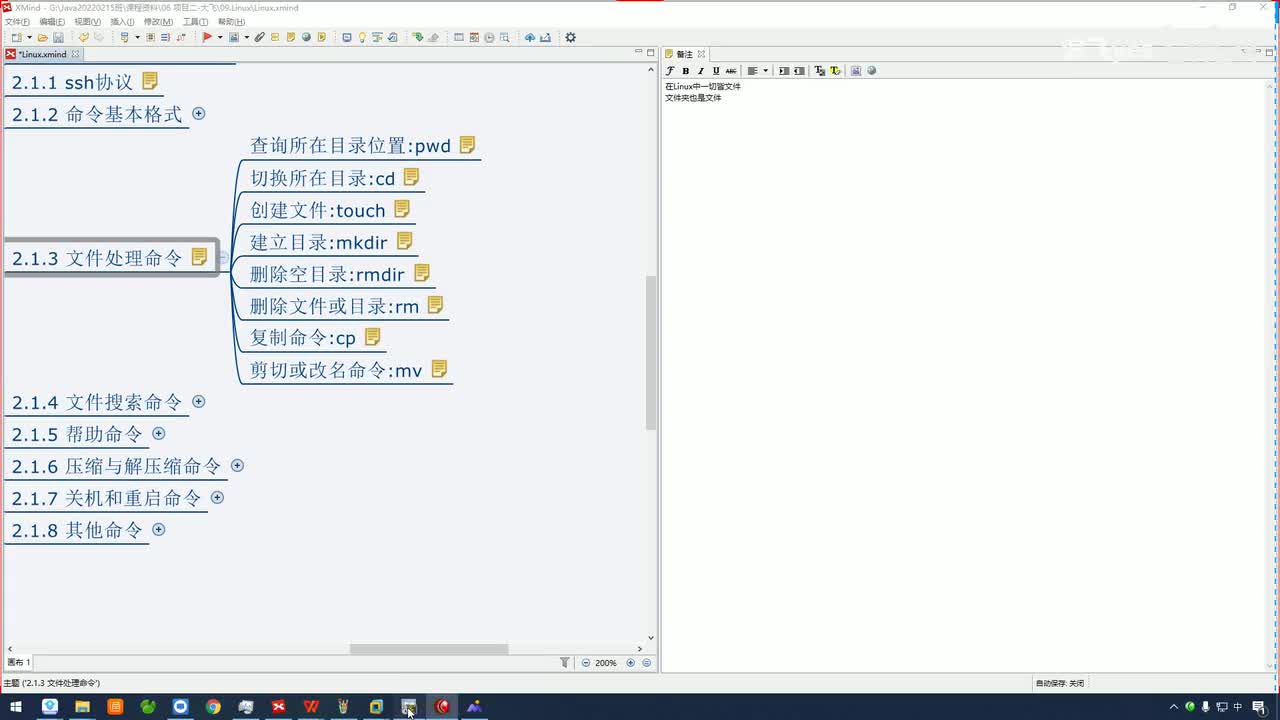
Task: Click the Insert image toolbar icon
Action: 233,38
